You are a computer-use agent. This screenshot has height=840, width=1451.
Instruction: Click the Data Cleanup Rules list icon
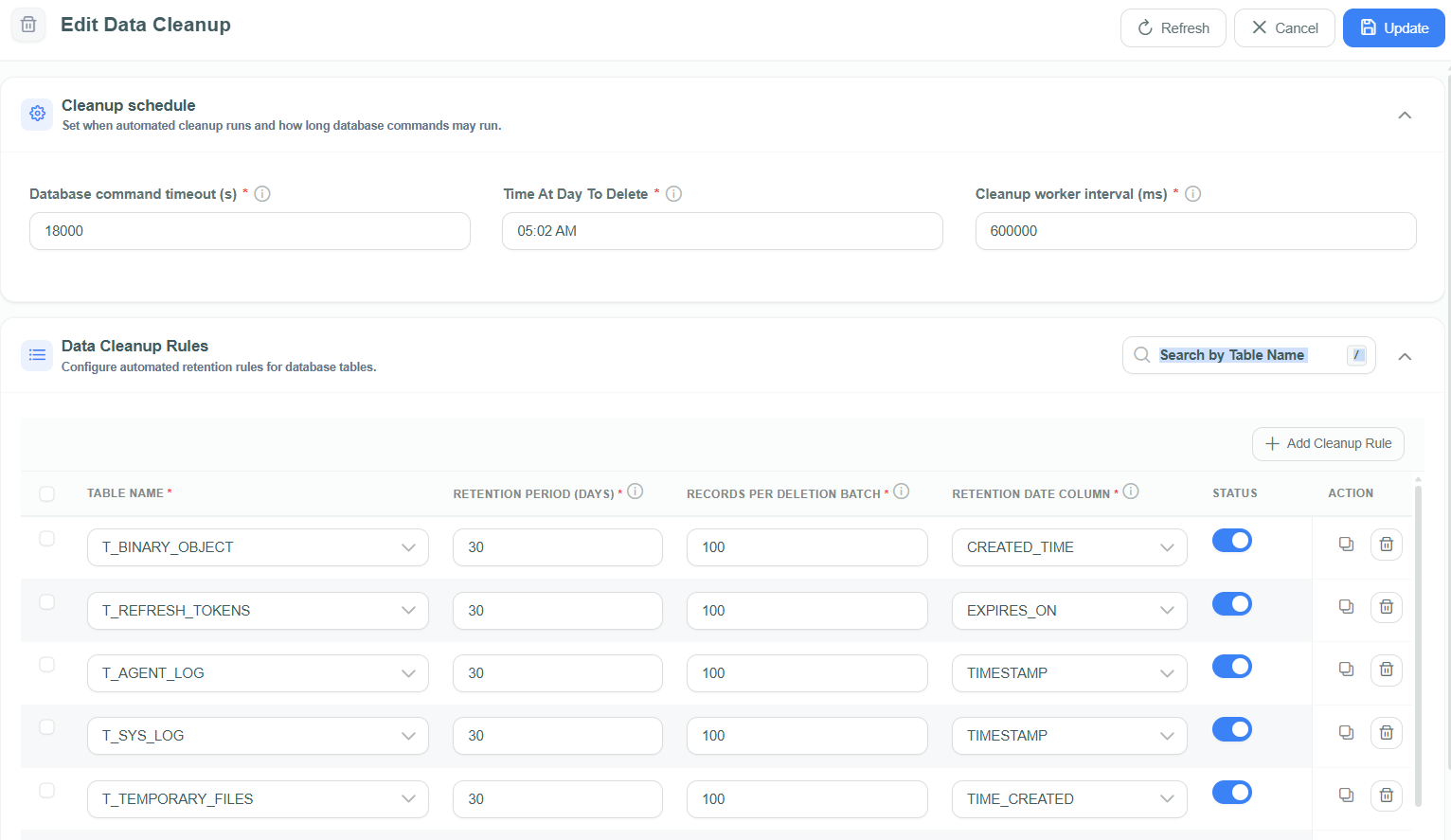coord(37,355)
